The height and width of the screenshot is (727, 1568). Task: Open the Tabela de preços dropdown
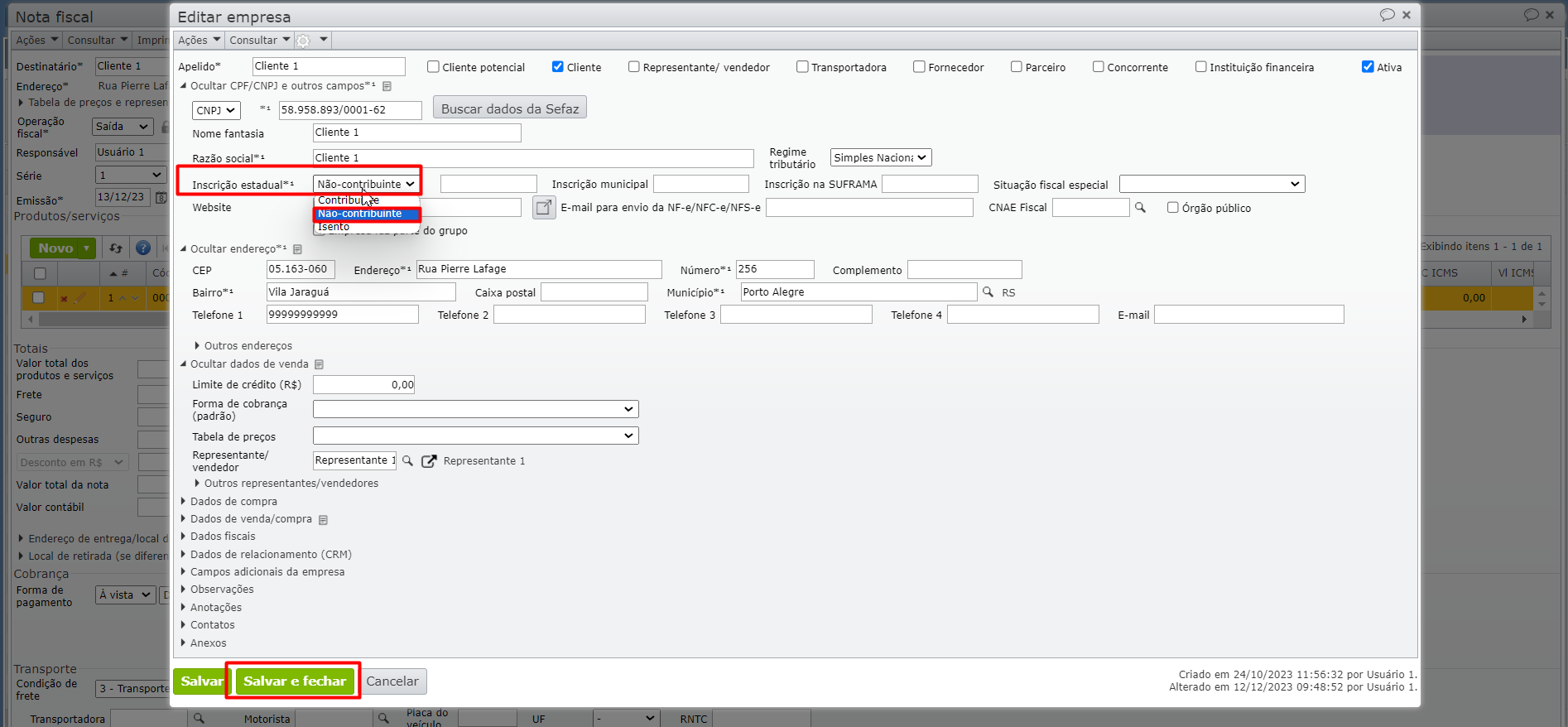[x=476, y=436]
